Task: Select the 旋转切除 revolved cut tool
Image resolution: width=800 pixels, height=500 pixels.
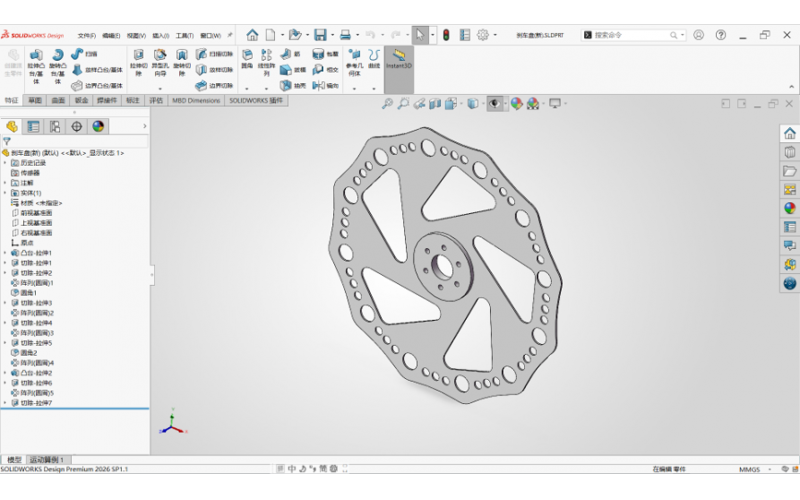Action: tap(182, 62)
